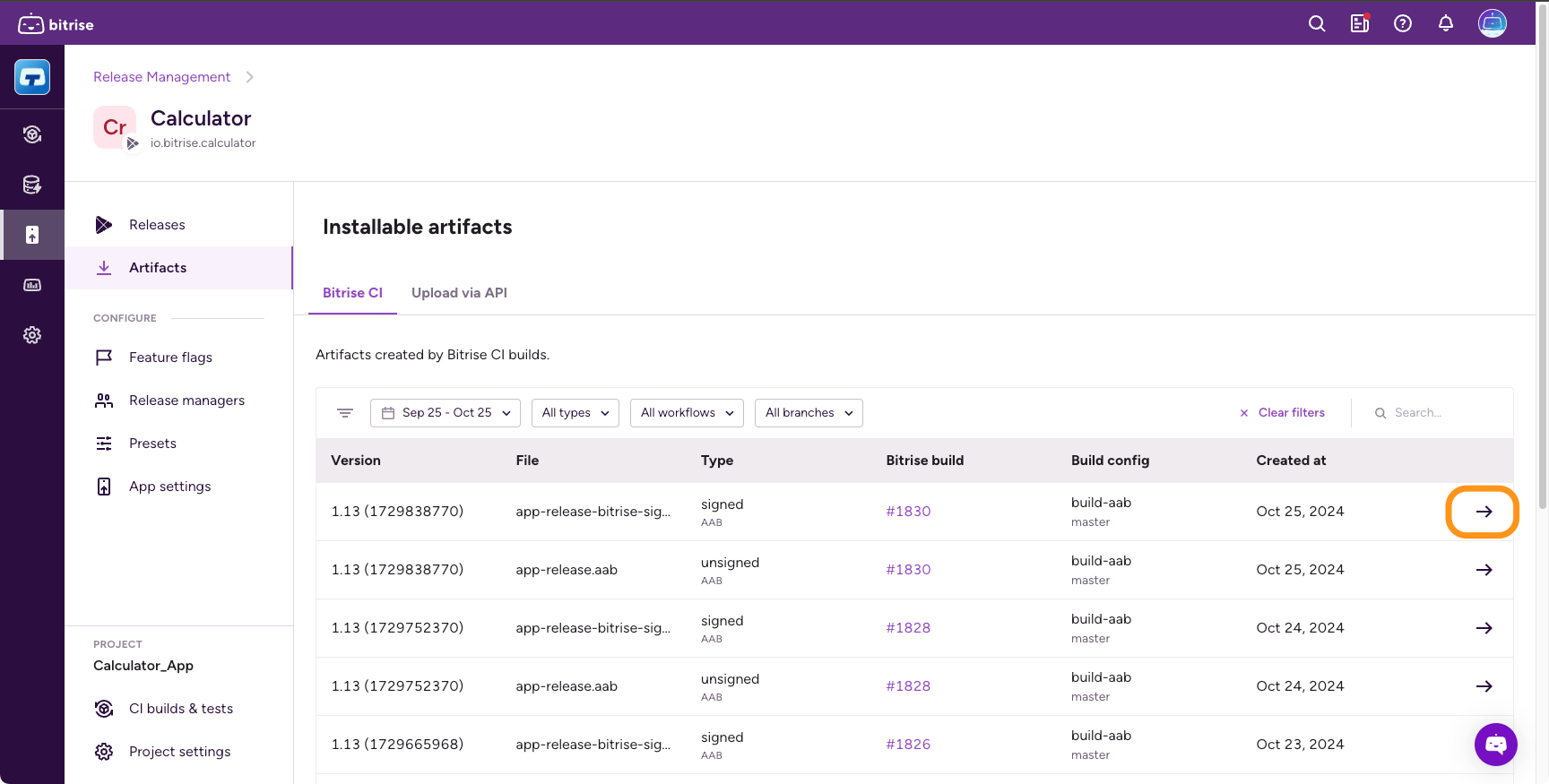
Task: Switch to Bitrise CI tab
Action: point(352,293)
